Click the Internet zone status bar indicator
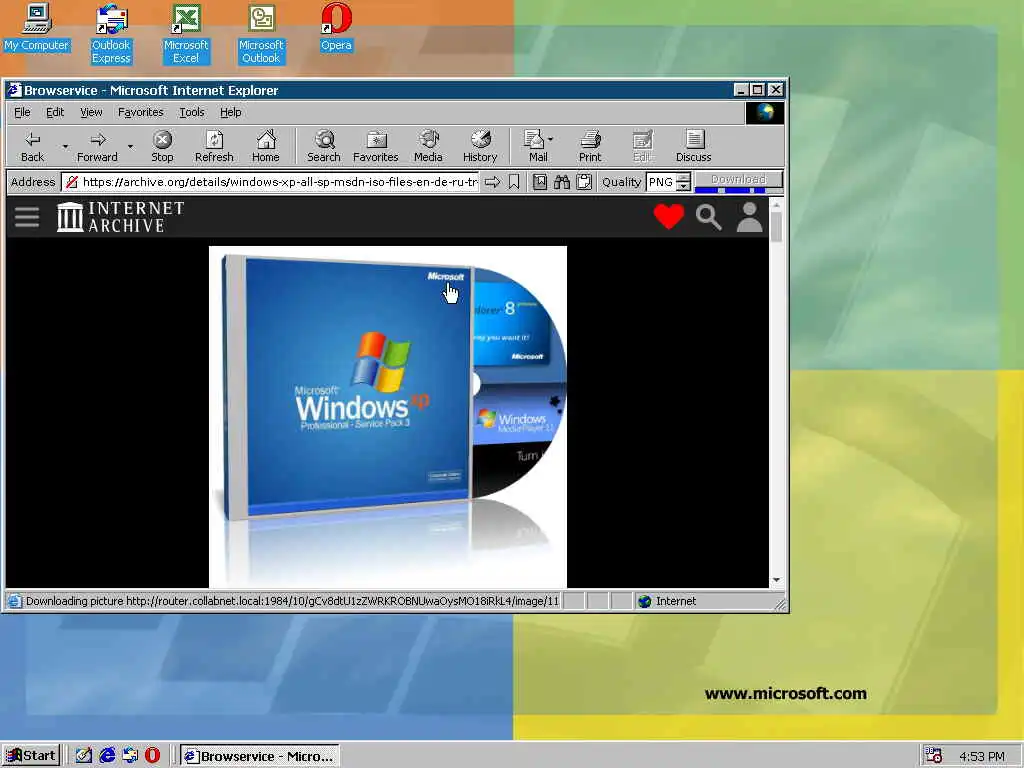 click(x=667, y=601)
